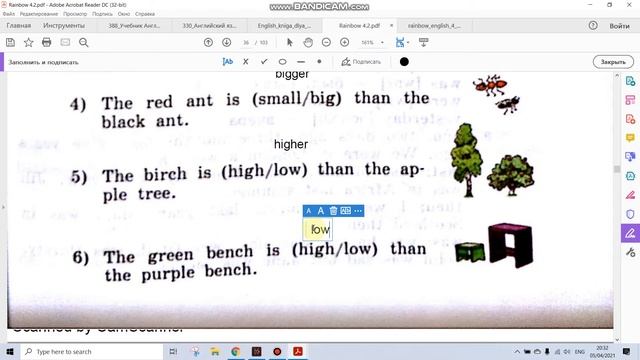The height and width of the screenshot is (360, 640).
Task: Show hidden tray icons chevron
Action: (x=517, y=351)
